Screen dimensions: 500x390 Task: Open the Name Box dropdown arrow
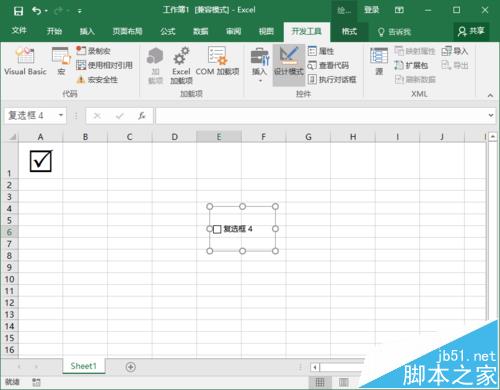(61, 115)
